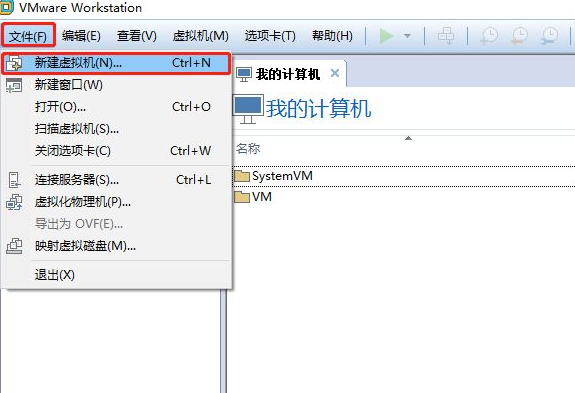
Task: Click the connect server menu icon
Action: point(14,180)
